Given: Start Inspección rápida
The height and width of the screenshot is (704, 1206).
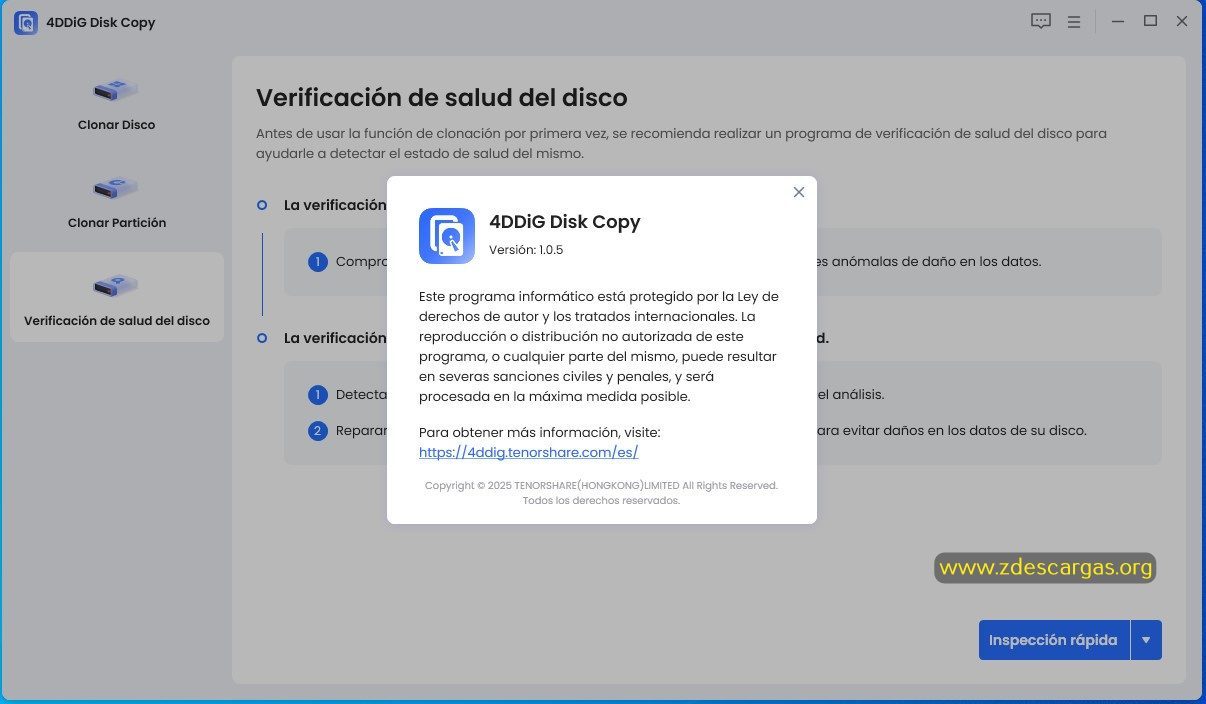Looking at the screenshot, I should tap(1054, 640).
